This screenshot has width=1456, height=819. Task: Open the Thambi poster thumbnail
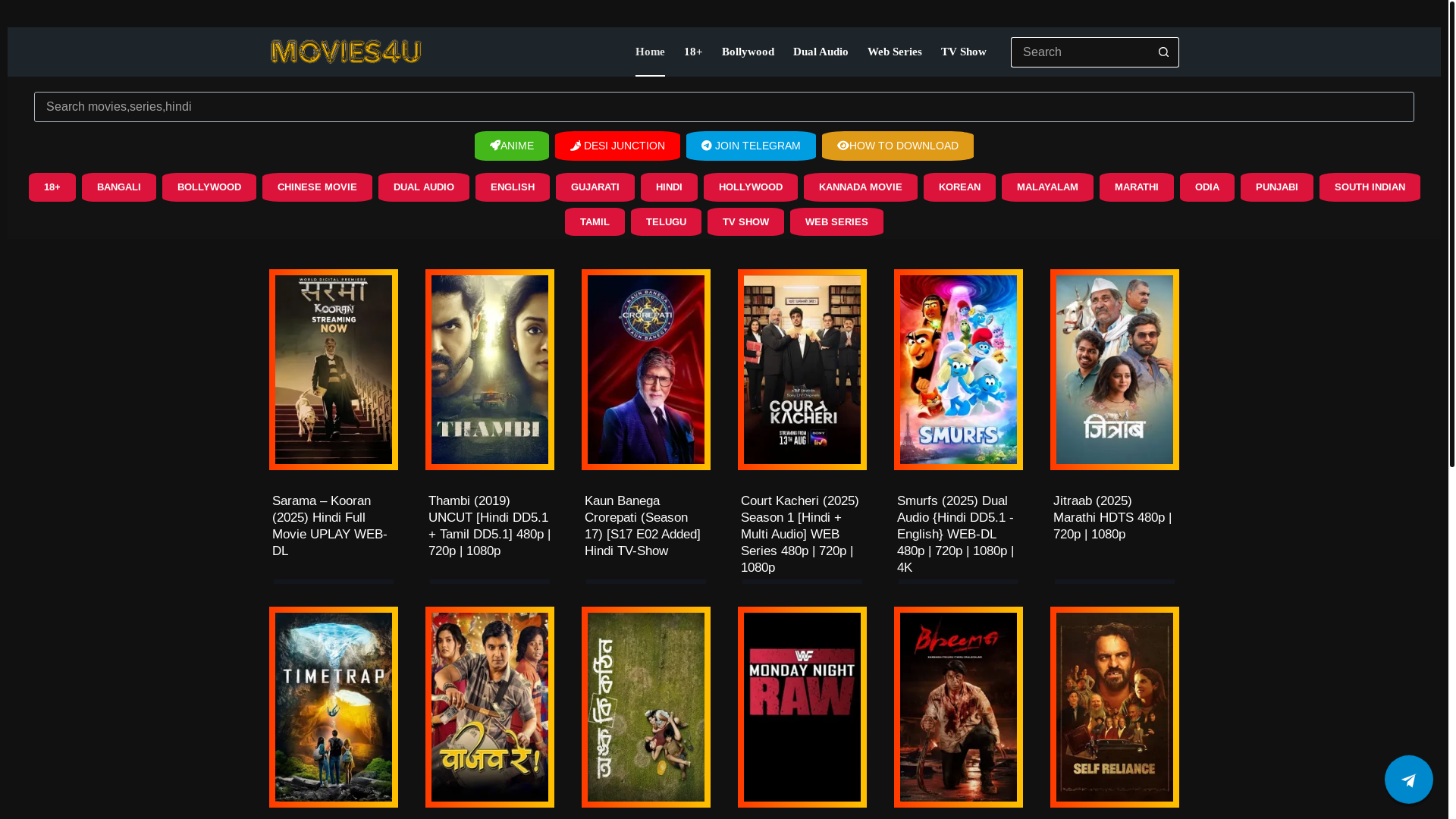490,369
